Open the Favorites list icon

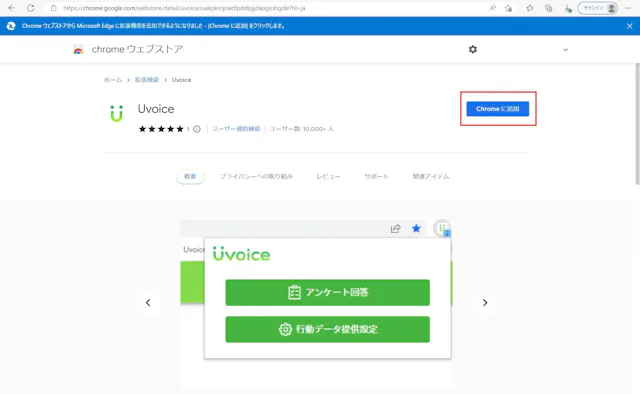click(x=530, y=8)
